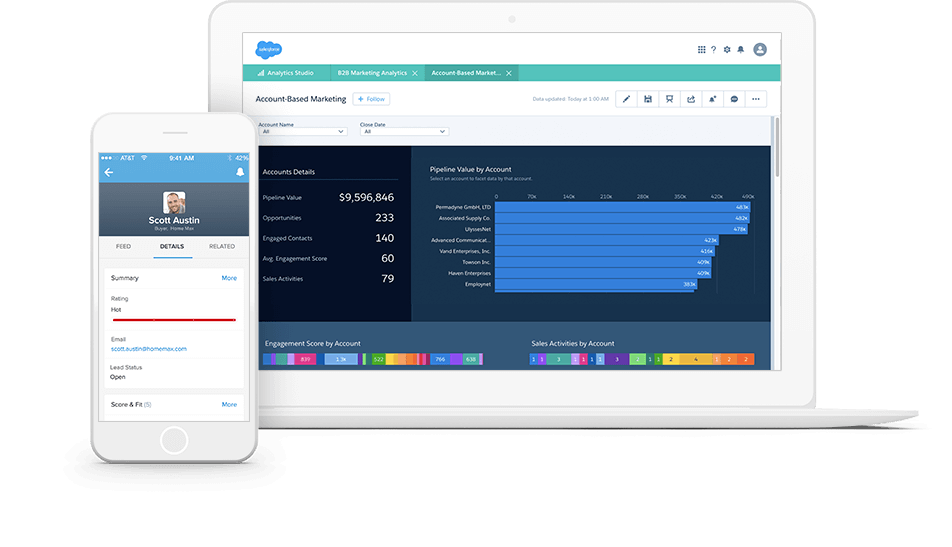
Task: Click the Help question mark icon
Action: pyautogui.click(x=713, y=49)
